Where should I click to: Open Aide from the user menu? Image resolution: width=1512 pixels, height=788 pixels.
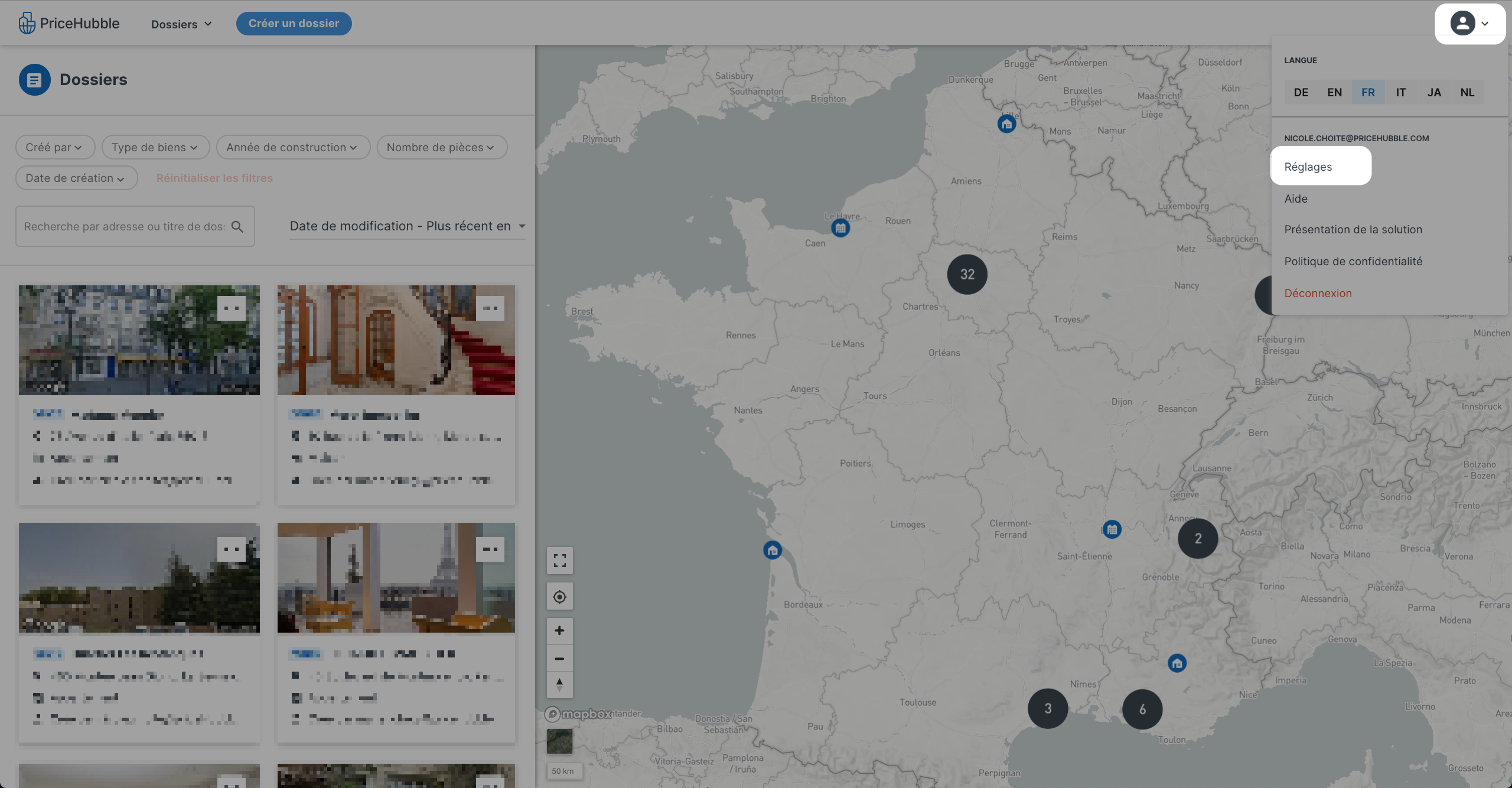pyautogui.click(x=1296, y=198)
